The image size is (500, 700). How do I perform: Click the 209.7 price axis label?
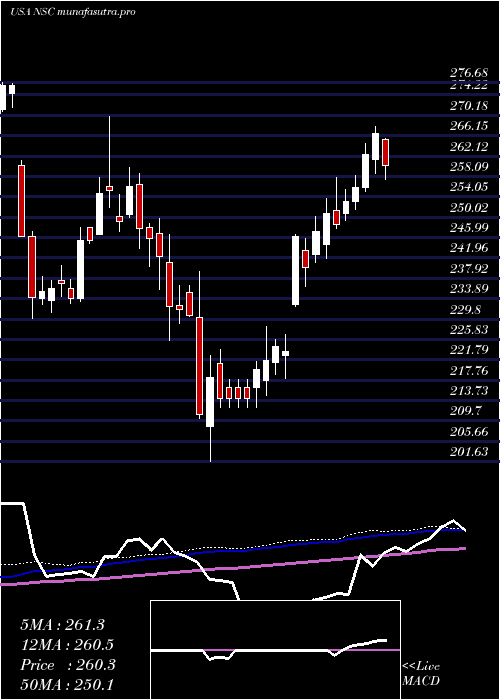click(x=465, y=411)
